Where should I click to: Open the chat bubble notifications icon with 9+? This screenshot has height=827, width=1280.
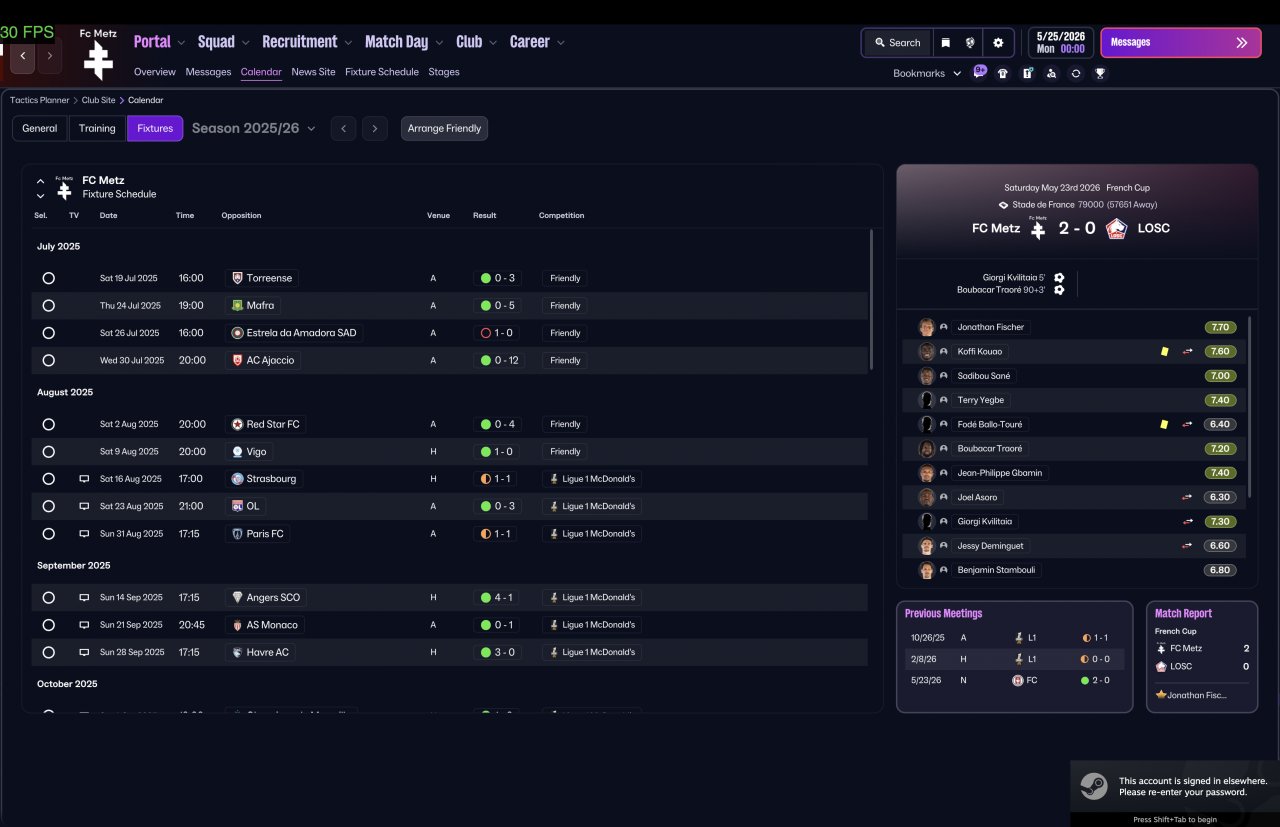tap(979, 72)
